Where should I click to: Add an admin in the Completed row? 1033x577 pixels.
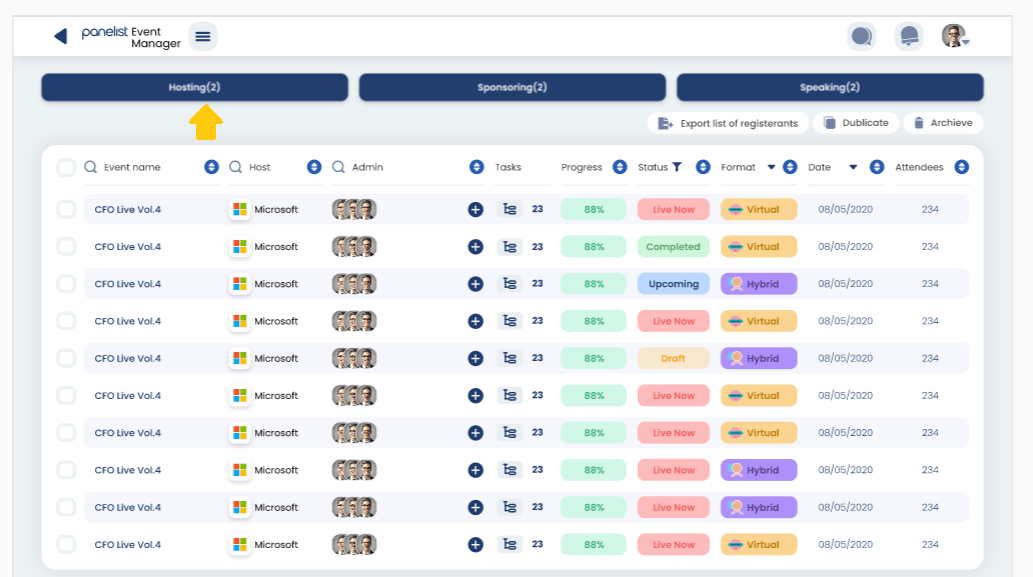tap(476, 247)
